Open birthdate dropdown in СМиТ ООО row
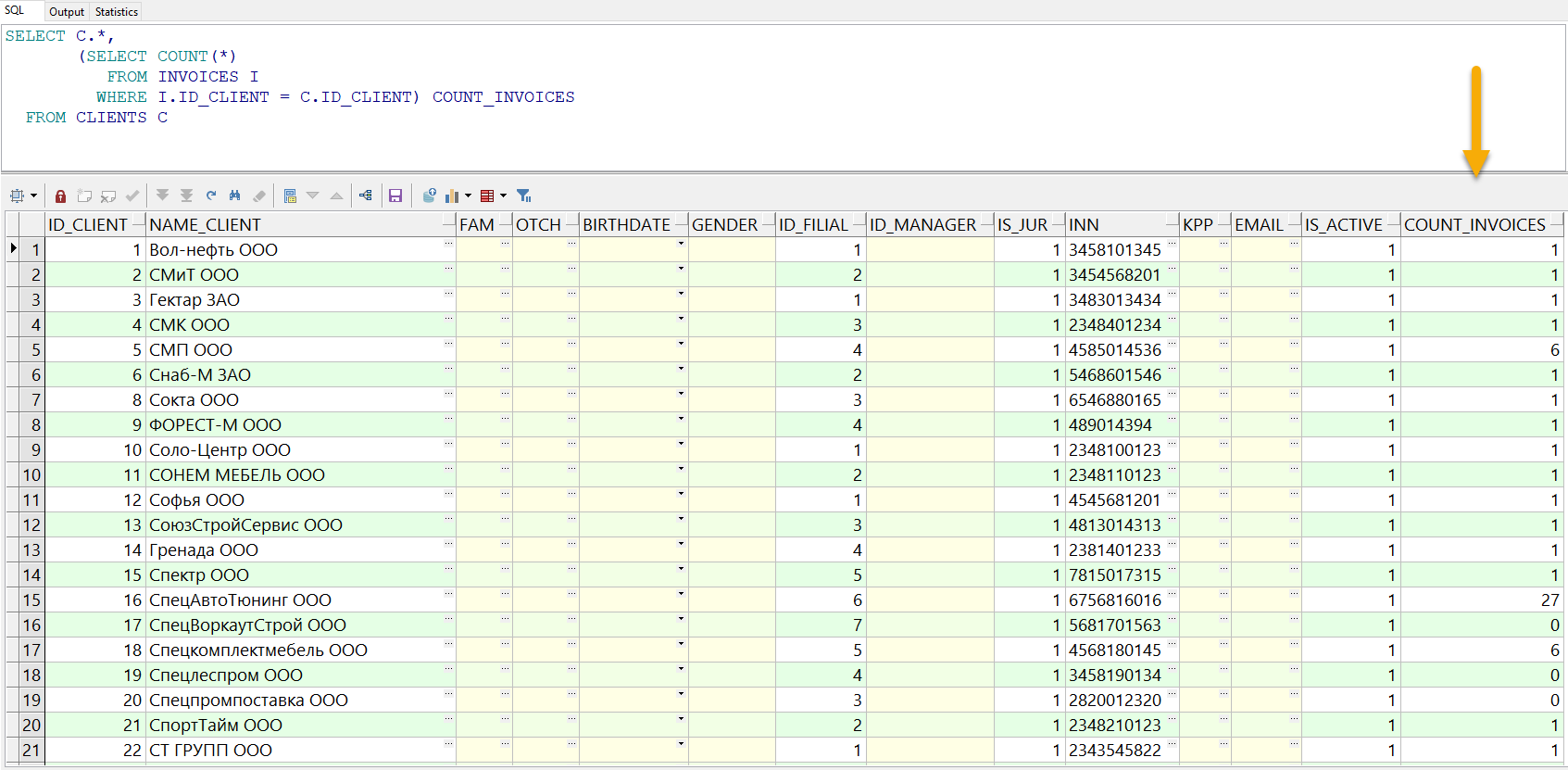 681,269
